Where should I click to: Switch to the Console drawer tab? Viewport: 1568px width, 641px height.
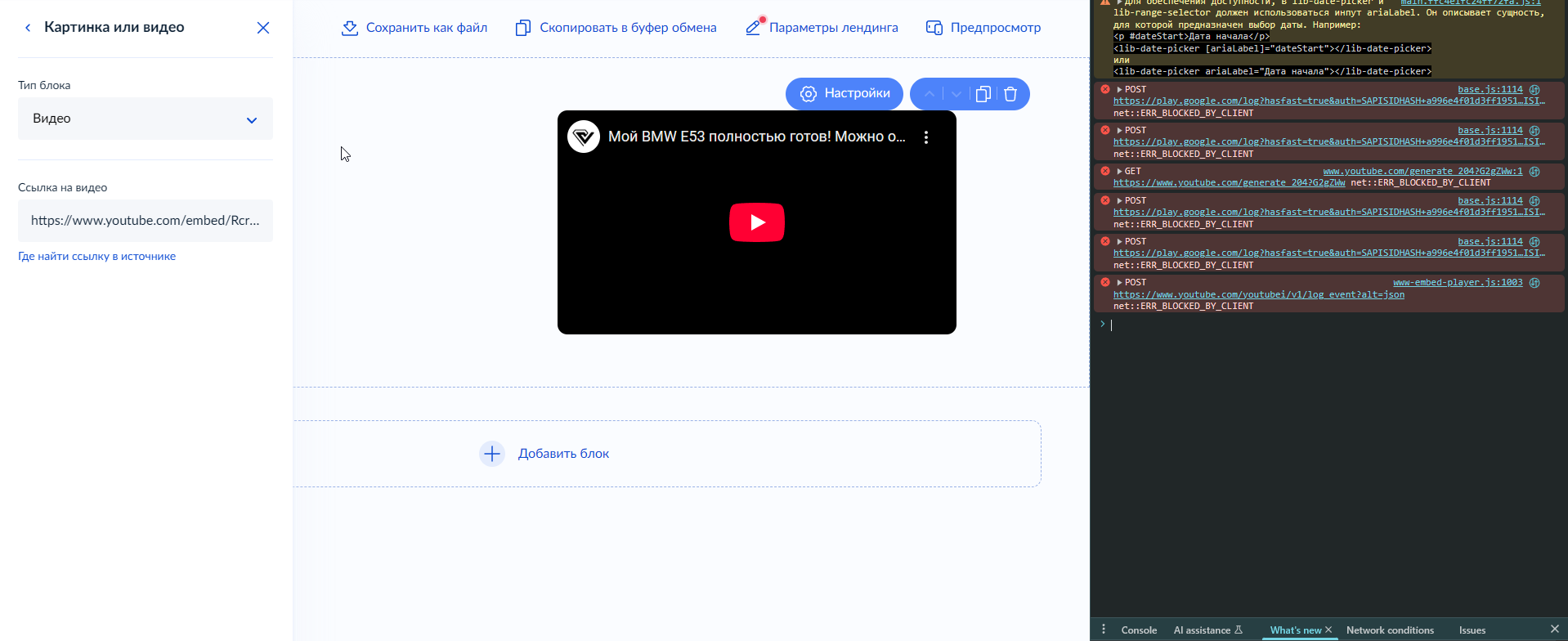[x=1139, y=630]
